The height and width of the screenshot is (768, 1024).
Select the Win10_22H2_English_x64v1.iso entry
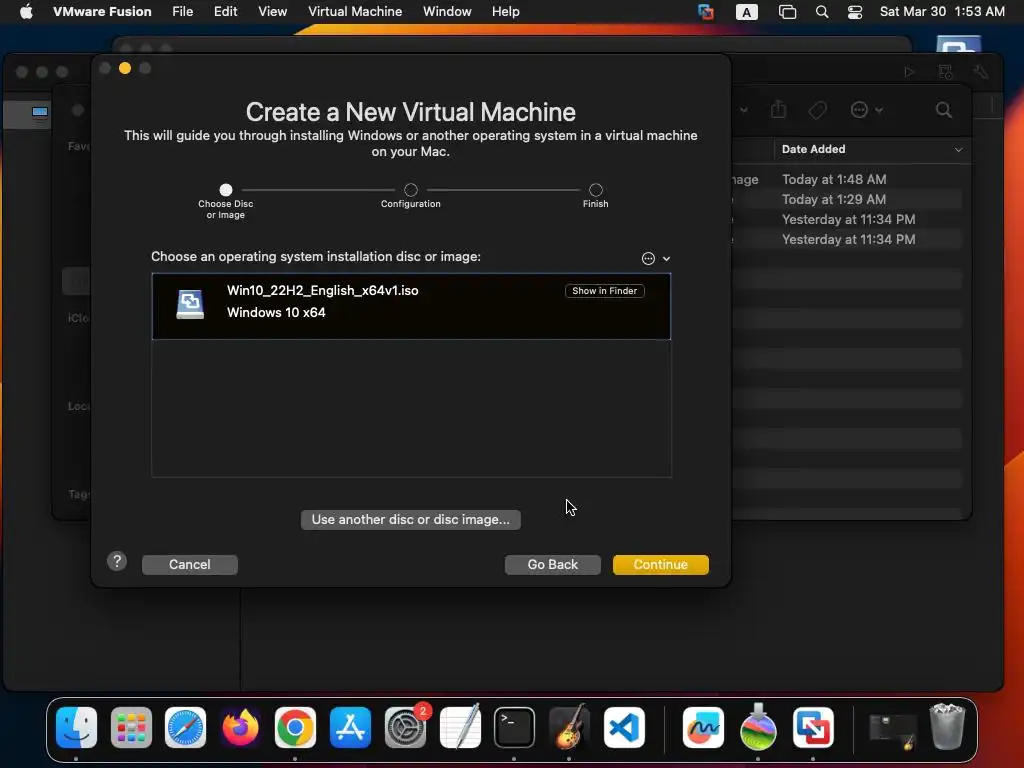pyautogui.click(x=411, y=306)
